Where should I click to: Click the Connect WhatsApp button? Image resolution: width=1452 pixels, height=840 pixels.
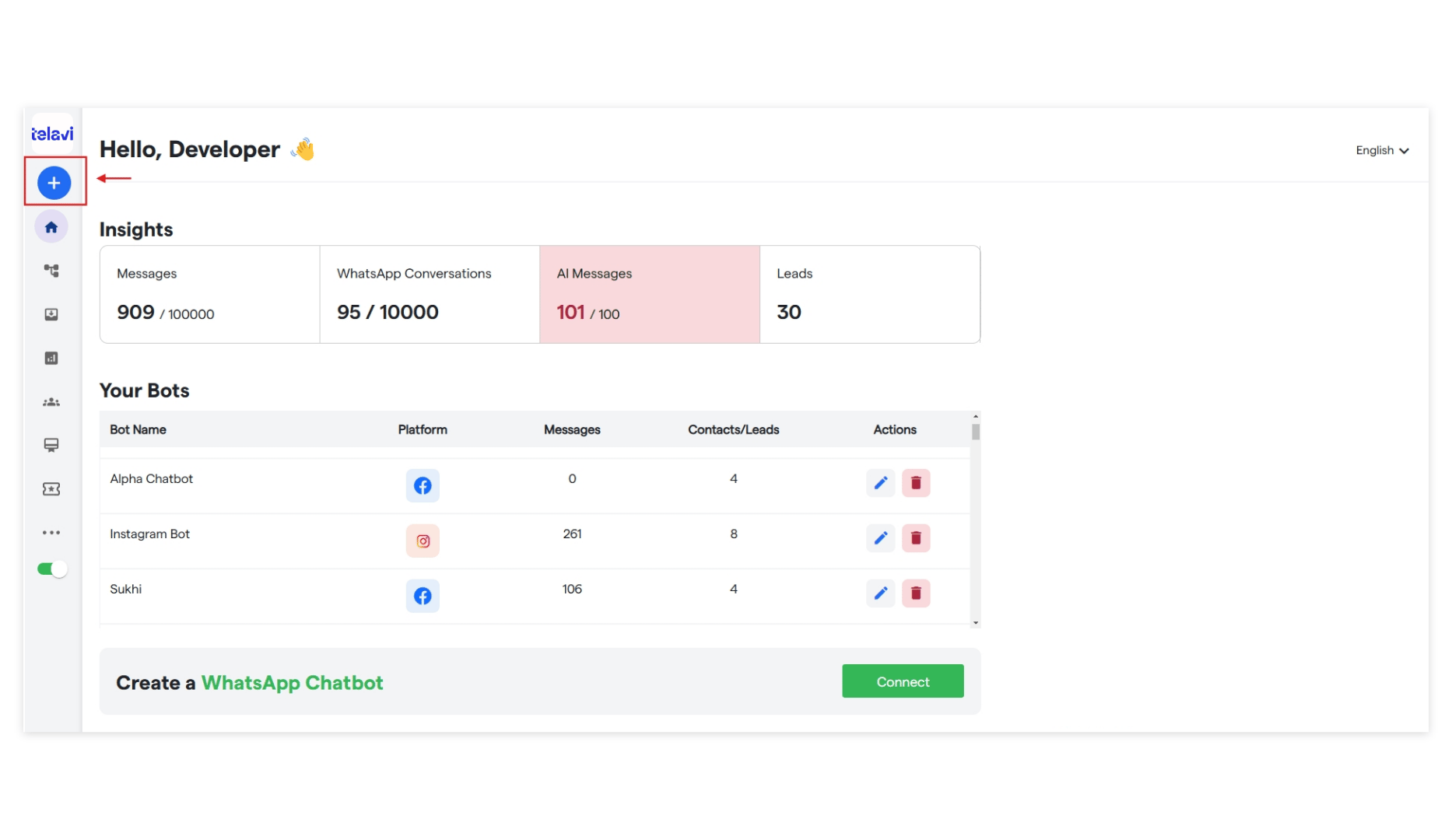click(x=903, y=681)
